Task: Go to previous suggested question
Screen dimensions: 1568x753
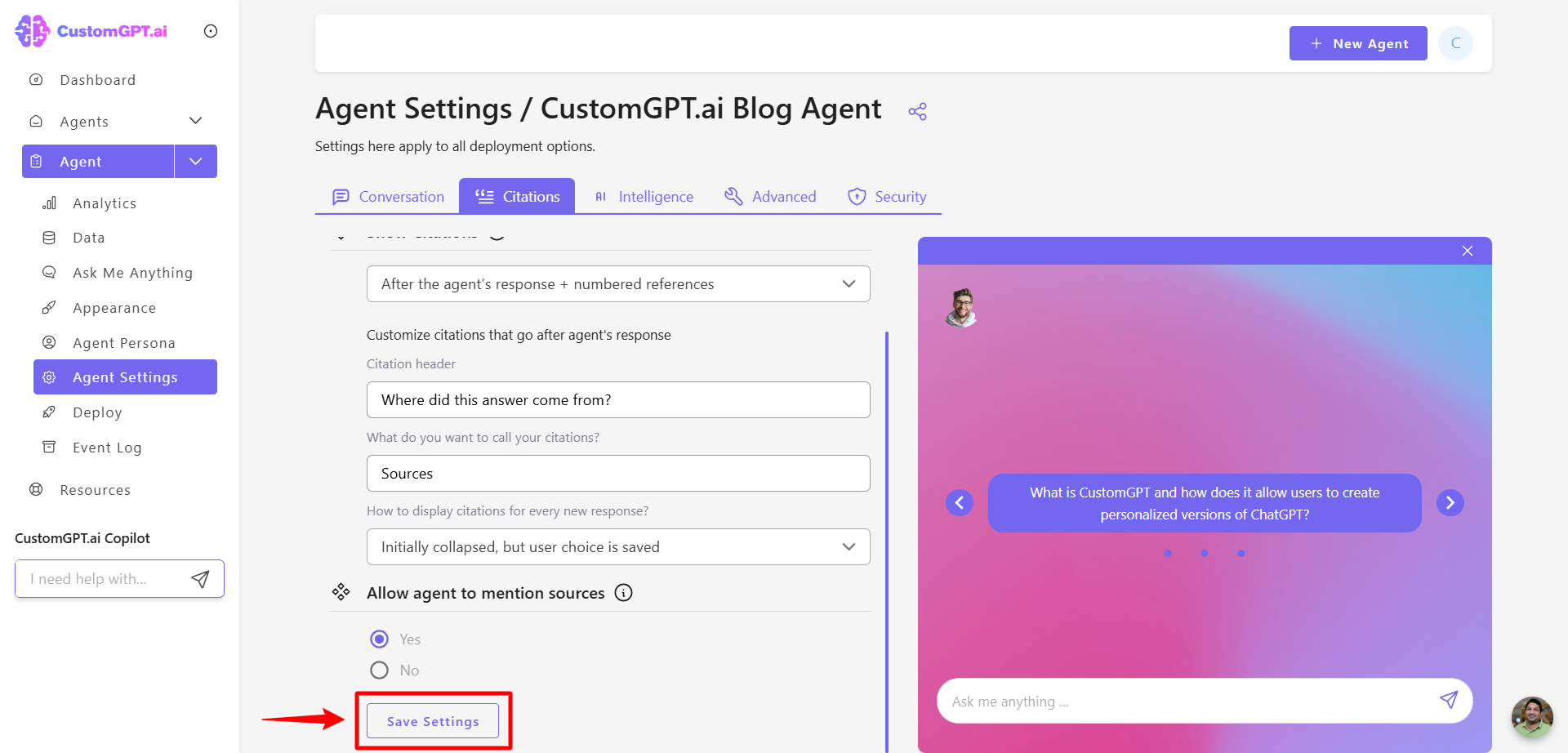Action: [960, 502]
